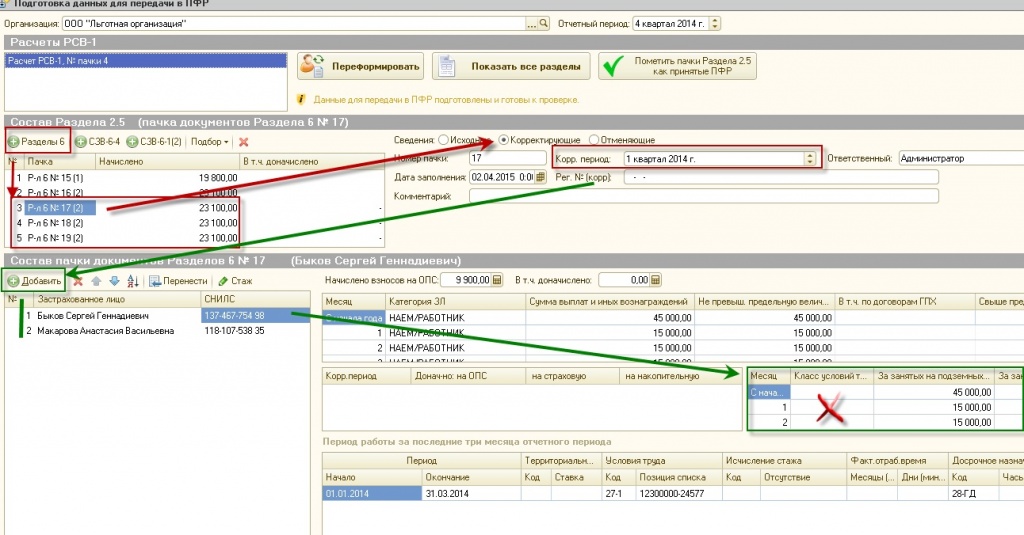Open calculator for Начислено взносов на ОПС
Viewport: 1024px width, 535px height.
(497, 280)
